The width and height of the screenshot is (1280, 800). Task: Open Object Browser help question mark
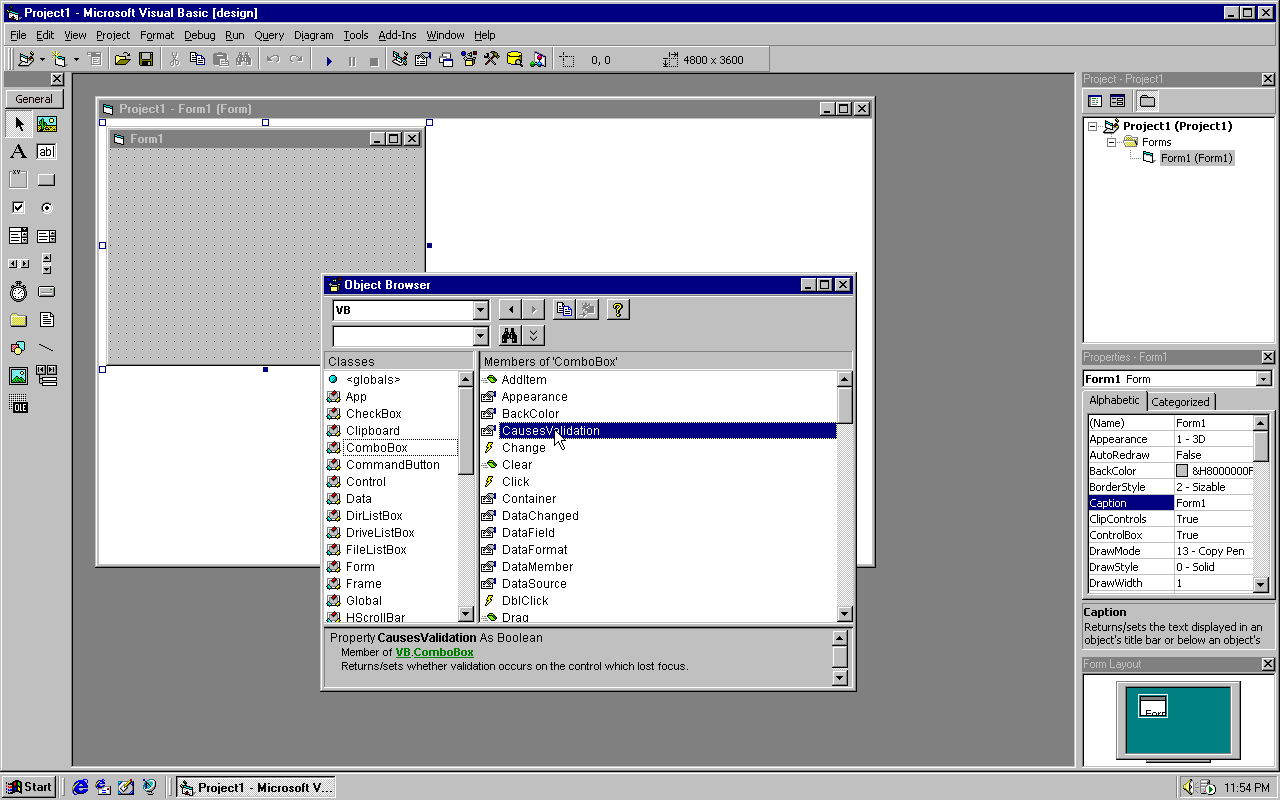click(x=618, y=310)
